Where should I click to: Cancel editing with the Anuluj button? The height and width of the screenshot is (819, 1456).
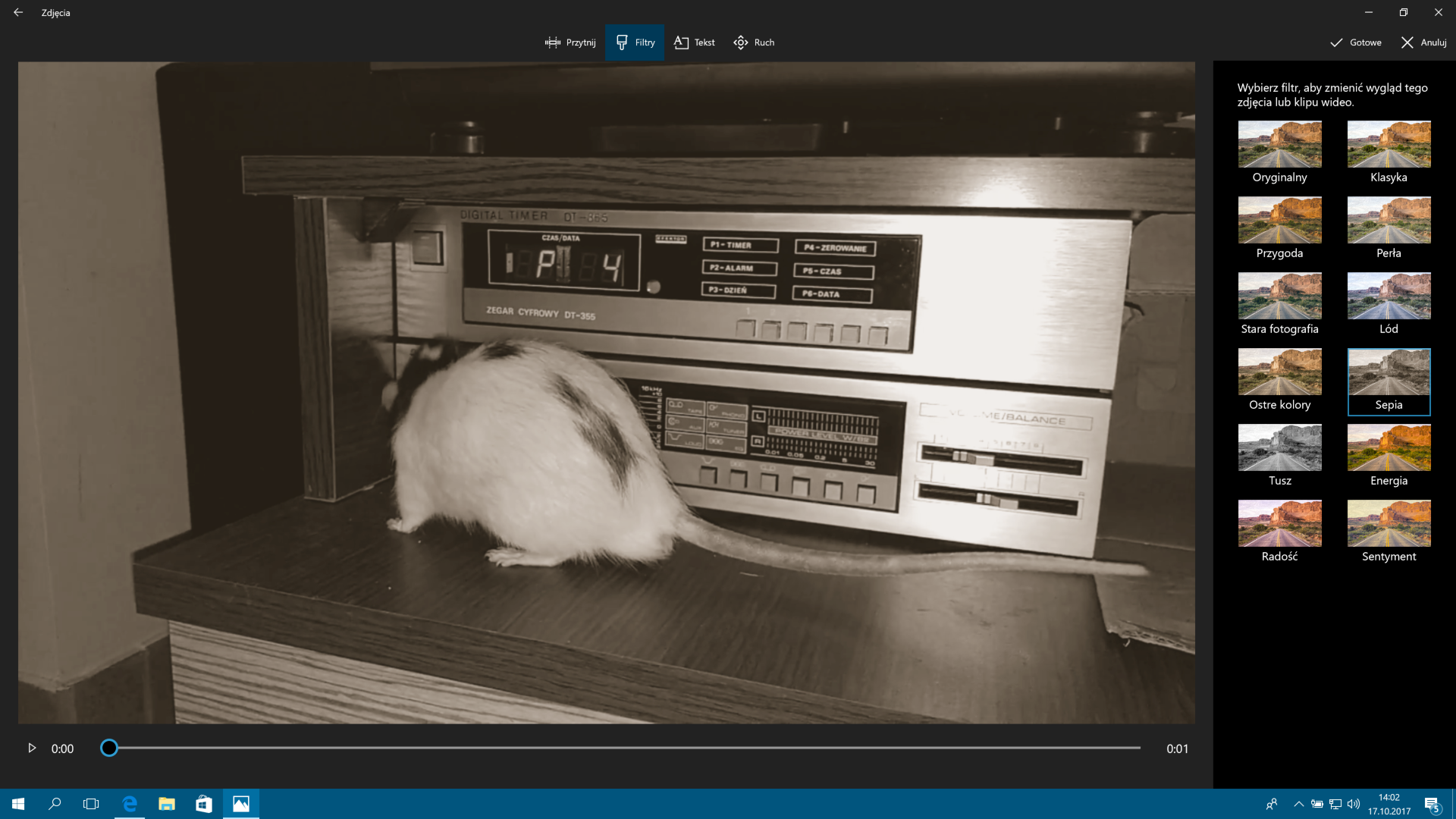click(1423, 42)
